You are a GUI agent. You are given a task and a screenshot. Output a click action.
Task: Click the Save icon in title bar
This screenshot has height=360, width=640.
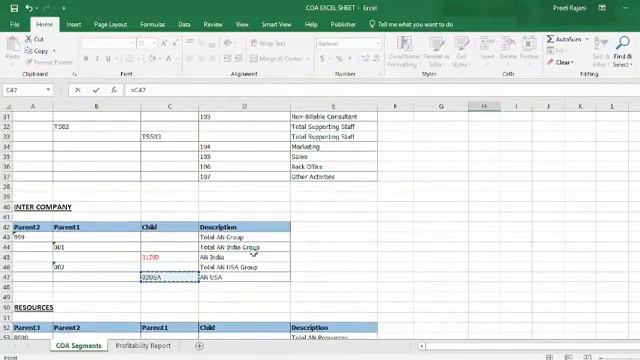[14, 8]
